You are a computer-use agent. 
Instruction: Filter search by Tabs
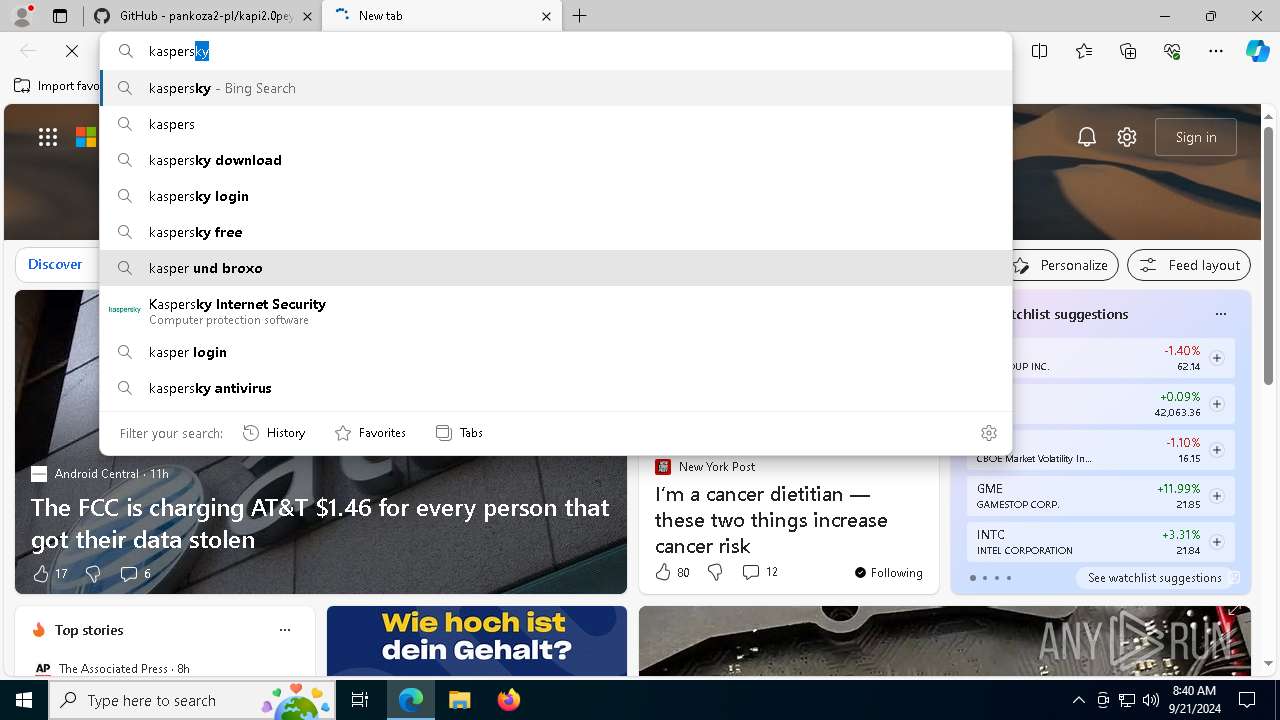click(459, 433)
